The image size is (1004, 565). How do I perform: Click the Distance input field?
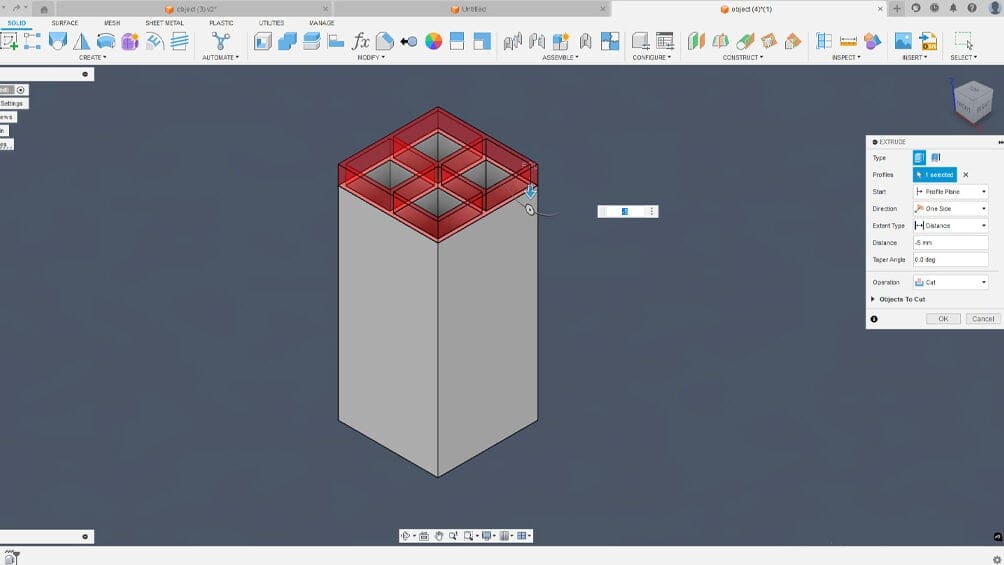click(950, 243)
